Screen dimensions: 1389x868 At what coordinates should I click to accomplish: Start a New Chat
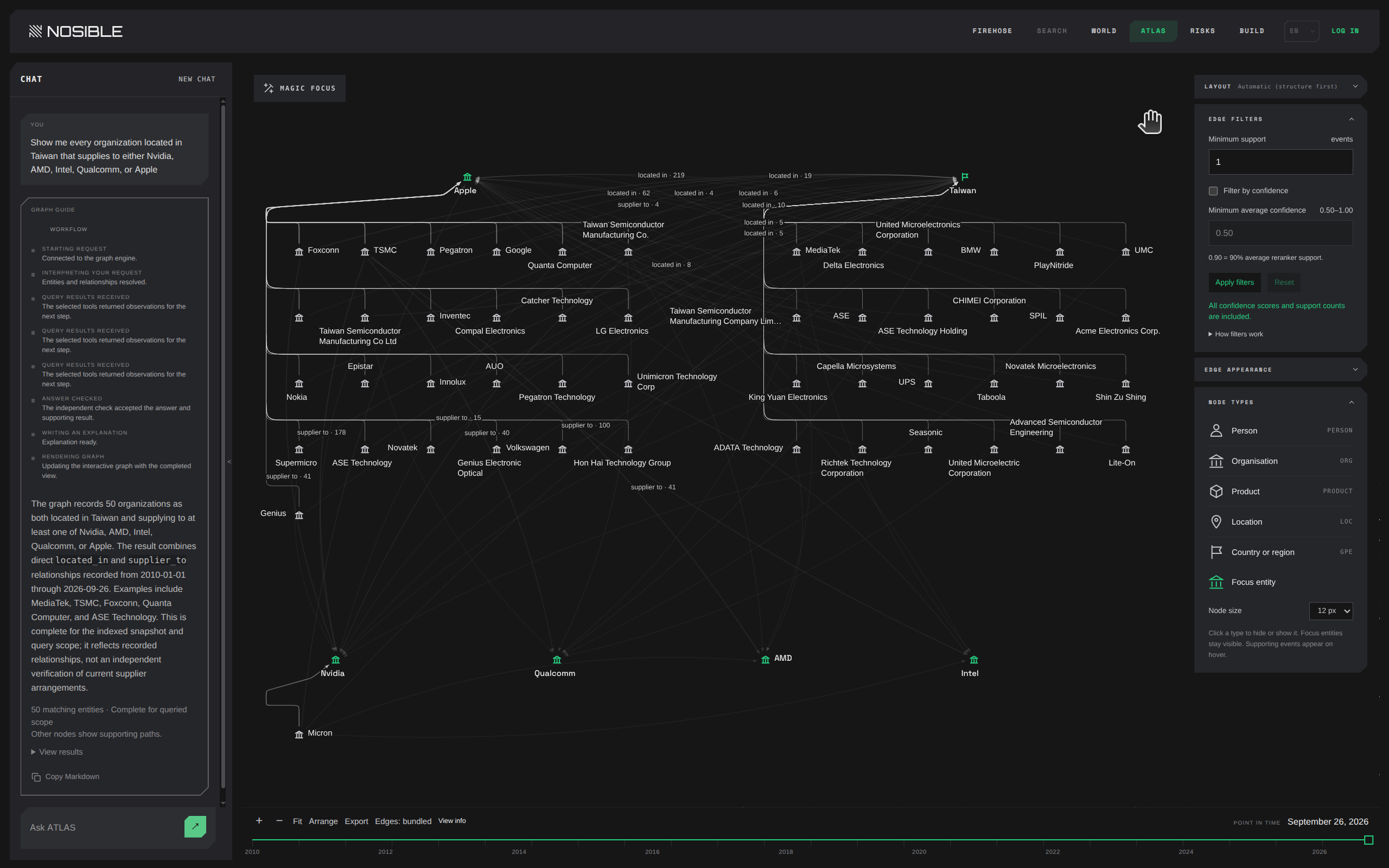point(197,79)
